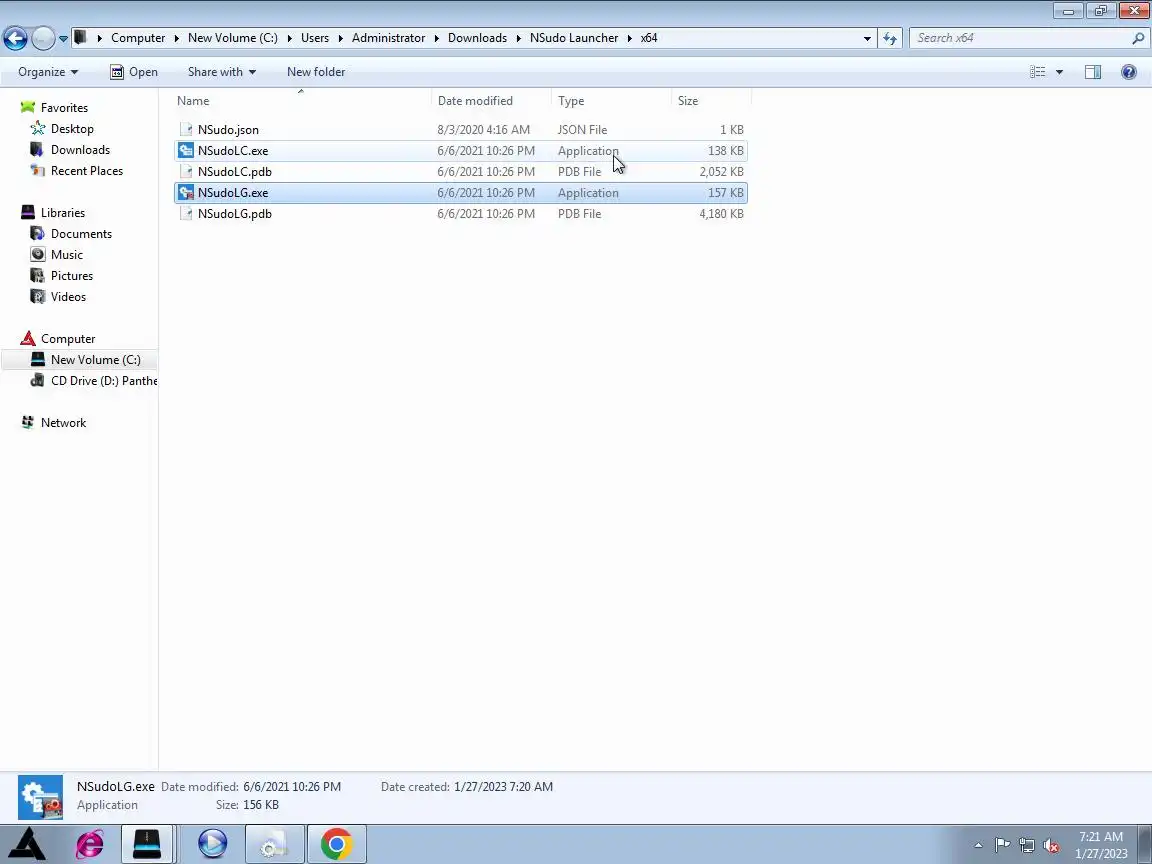This screenshot has width=1152, height=864.
Task: Sort by the Size column header
Action: [x=711, y=101]
